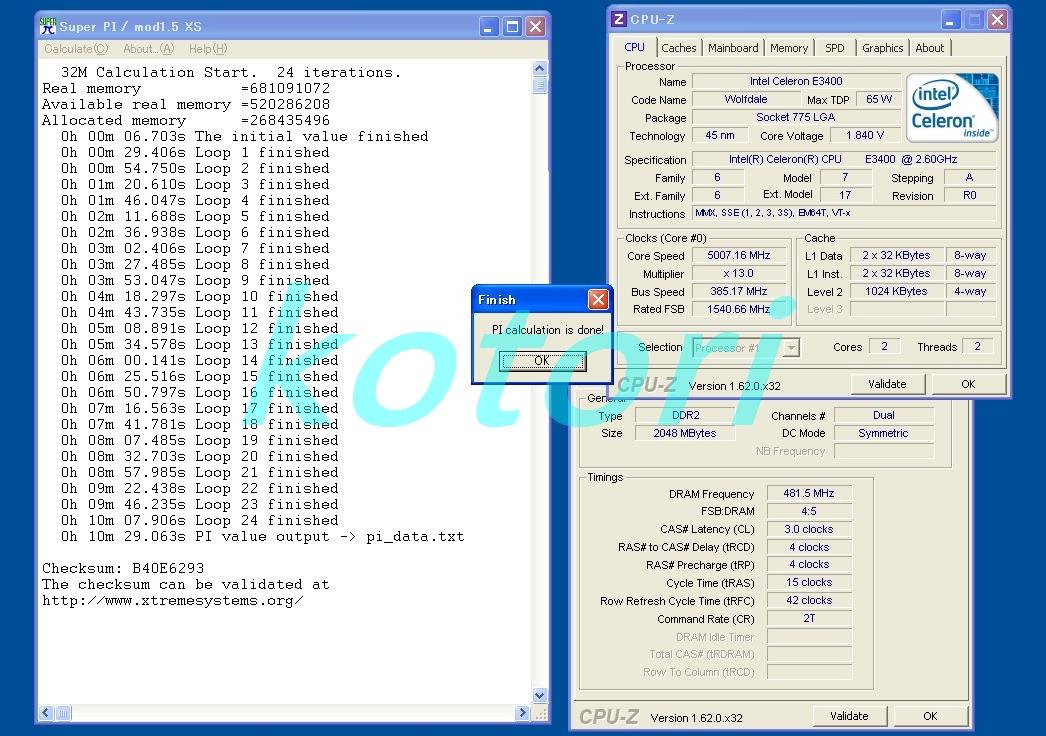Click the Rated FSB value 1540.66 MHz
1046x736 pixels.
[738, 310]
